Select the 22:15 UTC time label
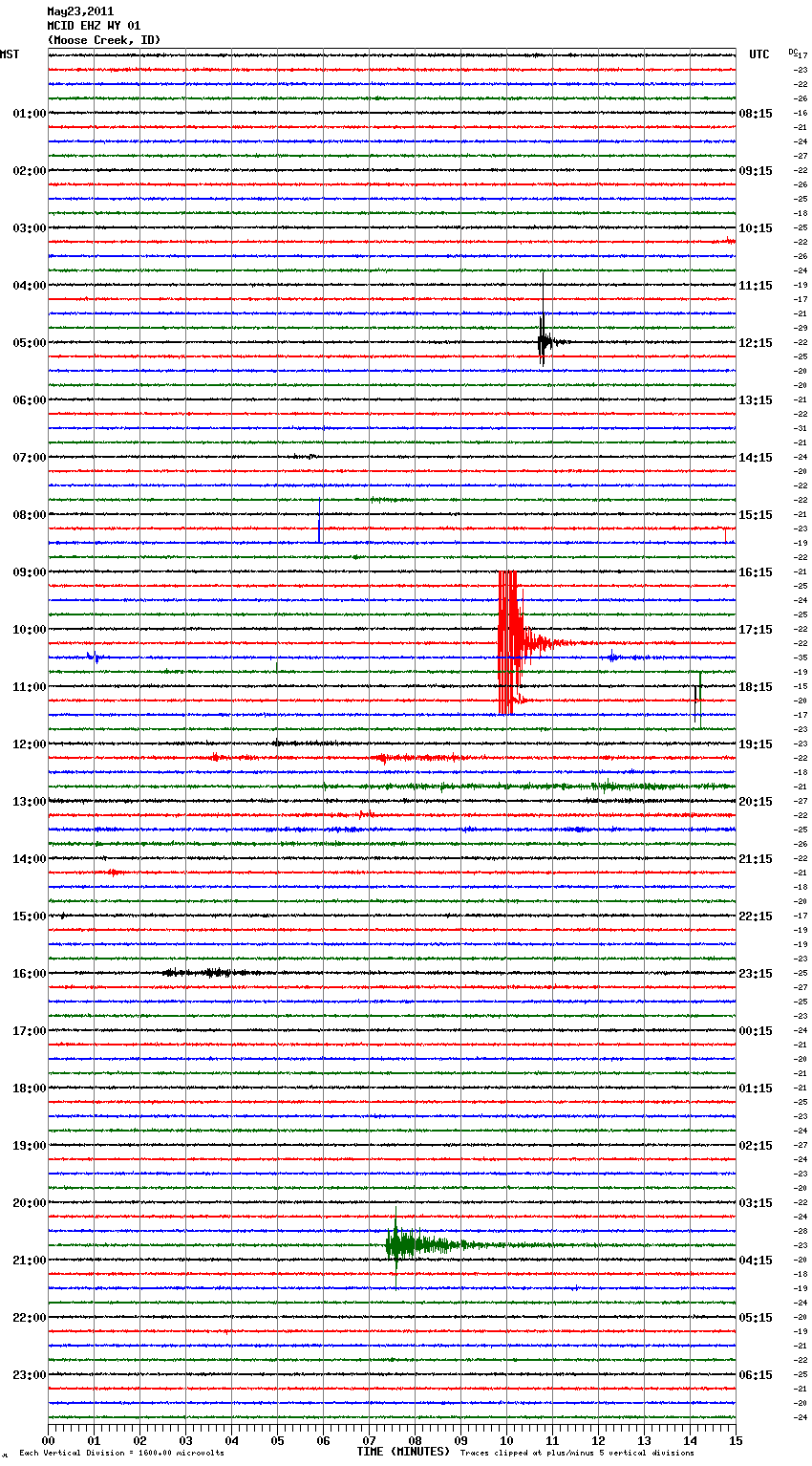Viewport: 812px width, 1466px height. point(756,916)
